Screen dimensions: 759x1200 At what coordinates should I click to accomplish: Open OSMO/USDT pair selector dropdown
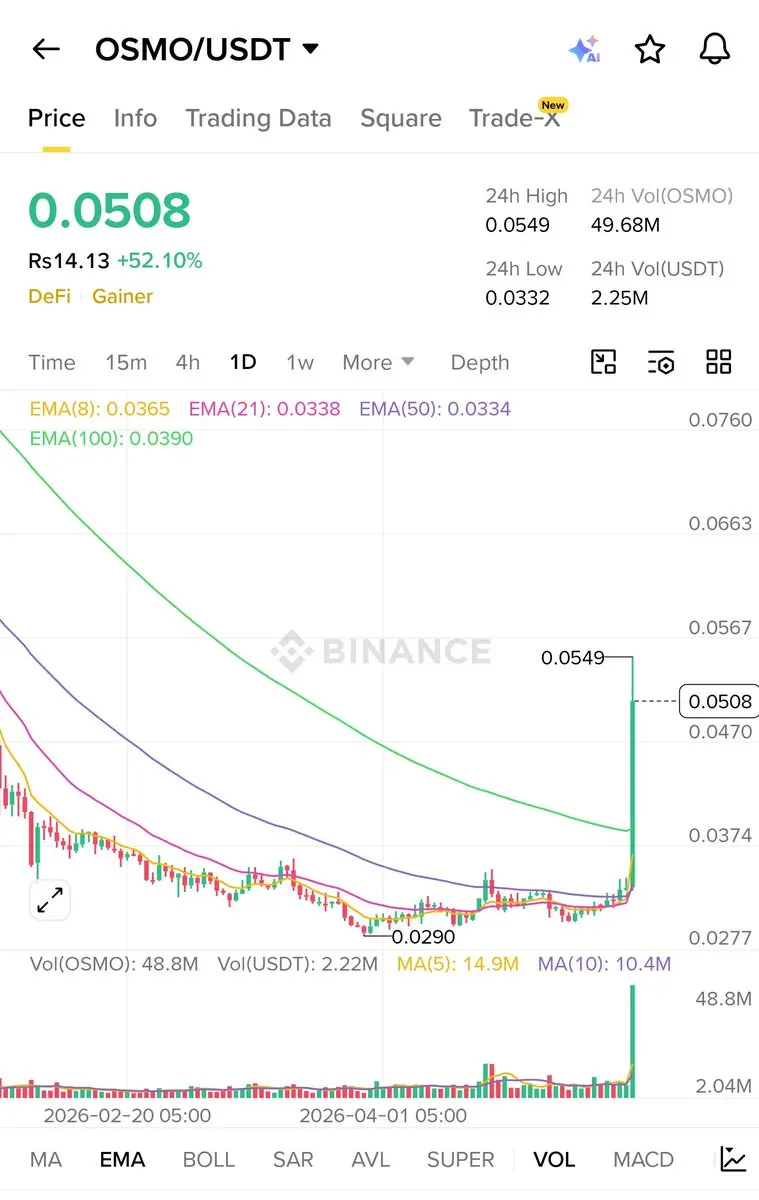tap(206, 49)
